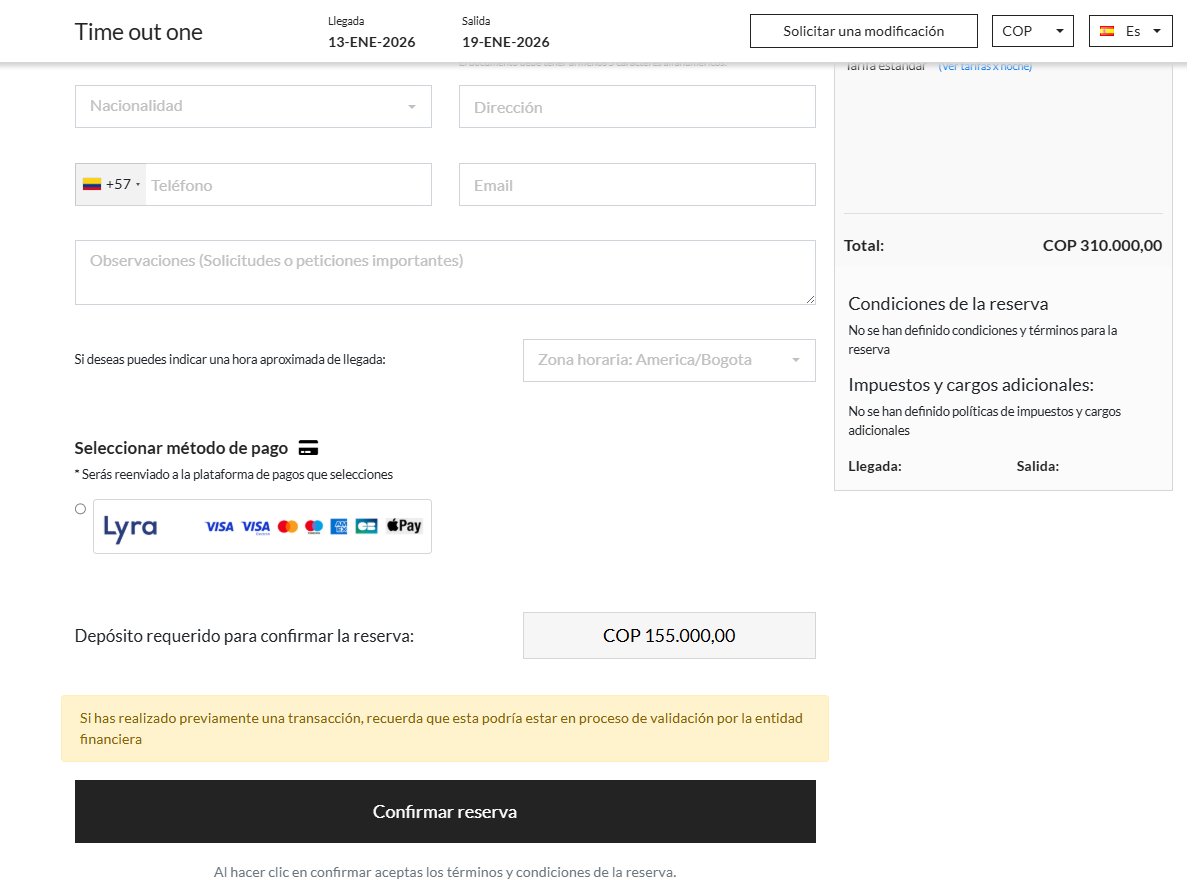This screenshot has height=893, width=1187.
Task: Expand the Zona horaria America/Bogota dropdown
Action: click(x=669, y=360)
